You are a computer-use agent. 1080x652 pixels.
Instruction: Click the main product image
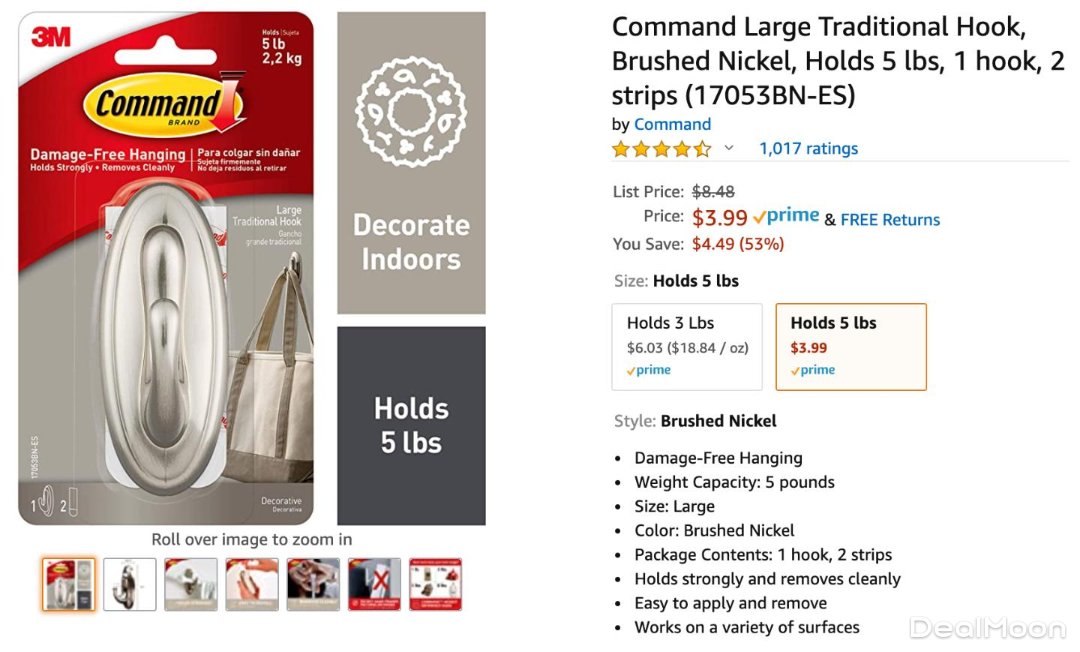point(166,268)
